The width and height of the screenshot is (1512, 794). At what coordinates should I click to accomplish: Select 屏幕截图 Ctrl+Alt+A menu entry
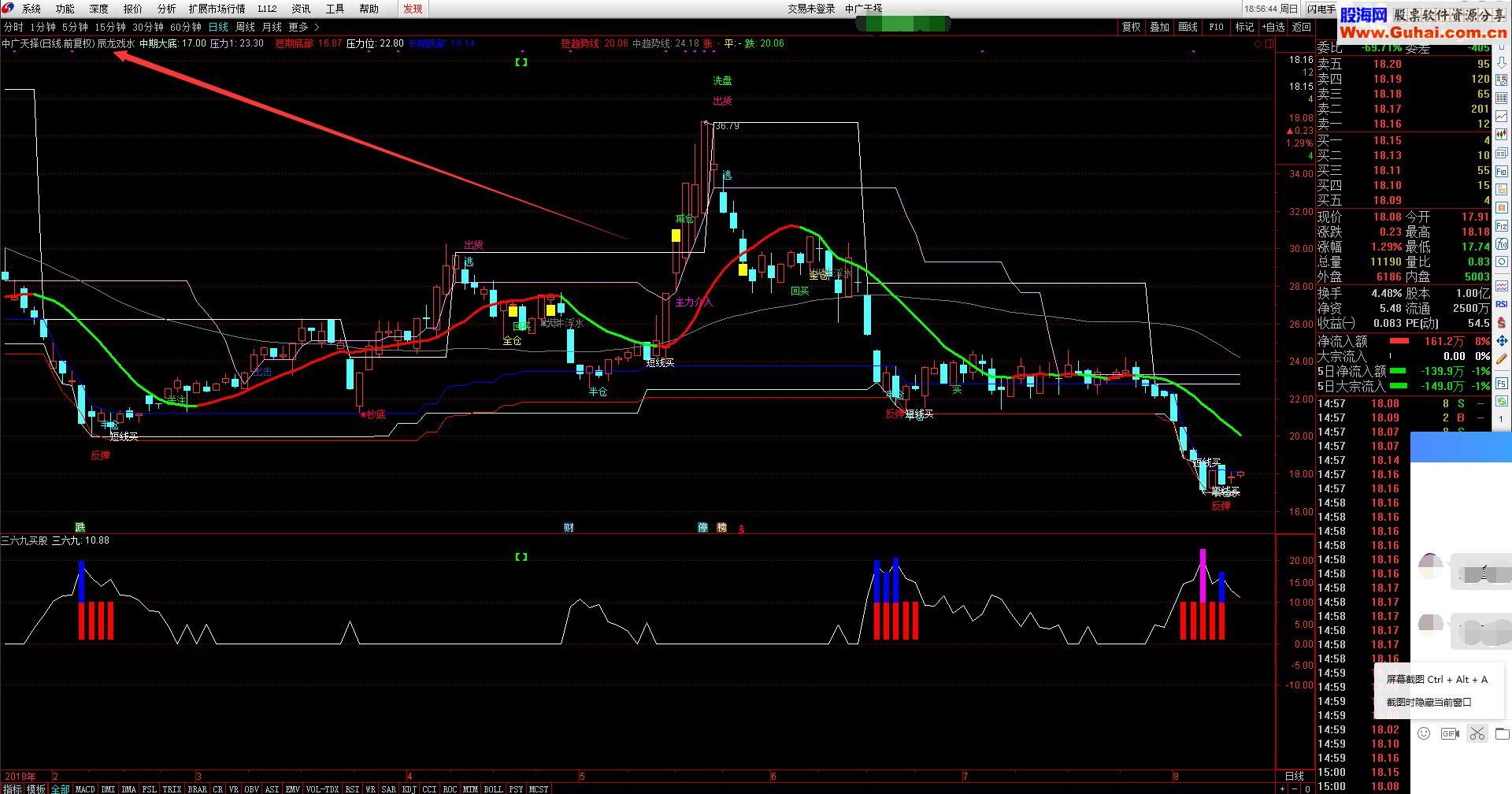[x=1436, y=679]
